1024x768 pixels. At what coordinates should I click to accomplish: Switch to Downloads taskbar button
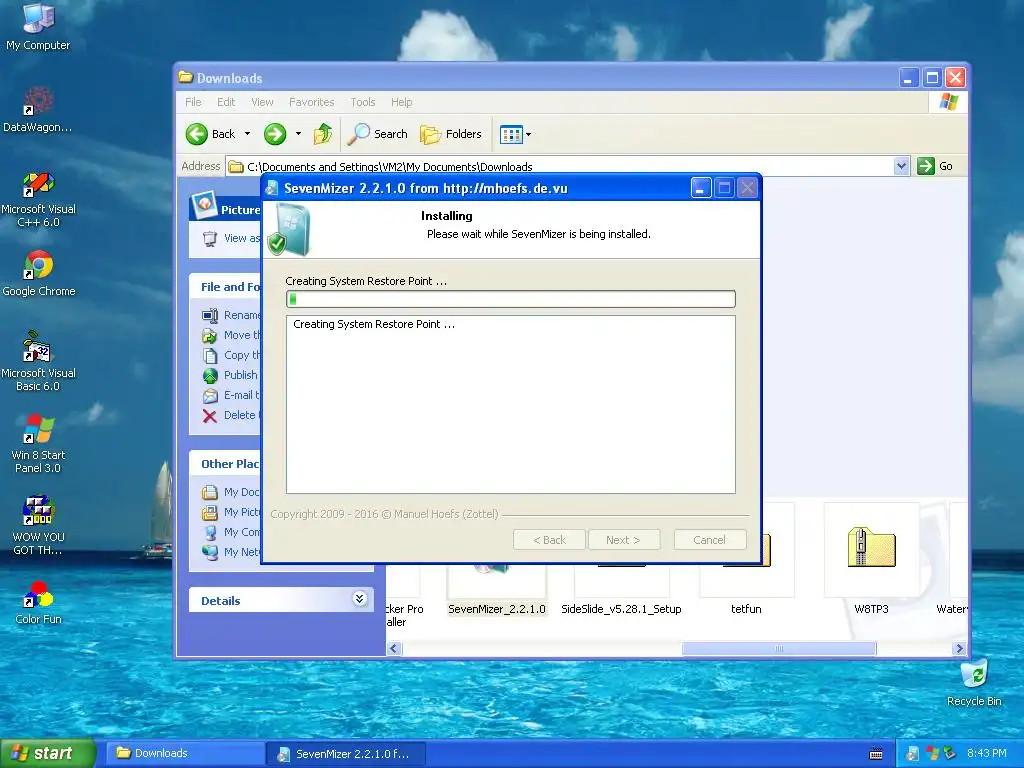click(x=185, y=753)
